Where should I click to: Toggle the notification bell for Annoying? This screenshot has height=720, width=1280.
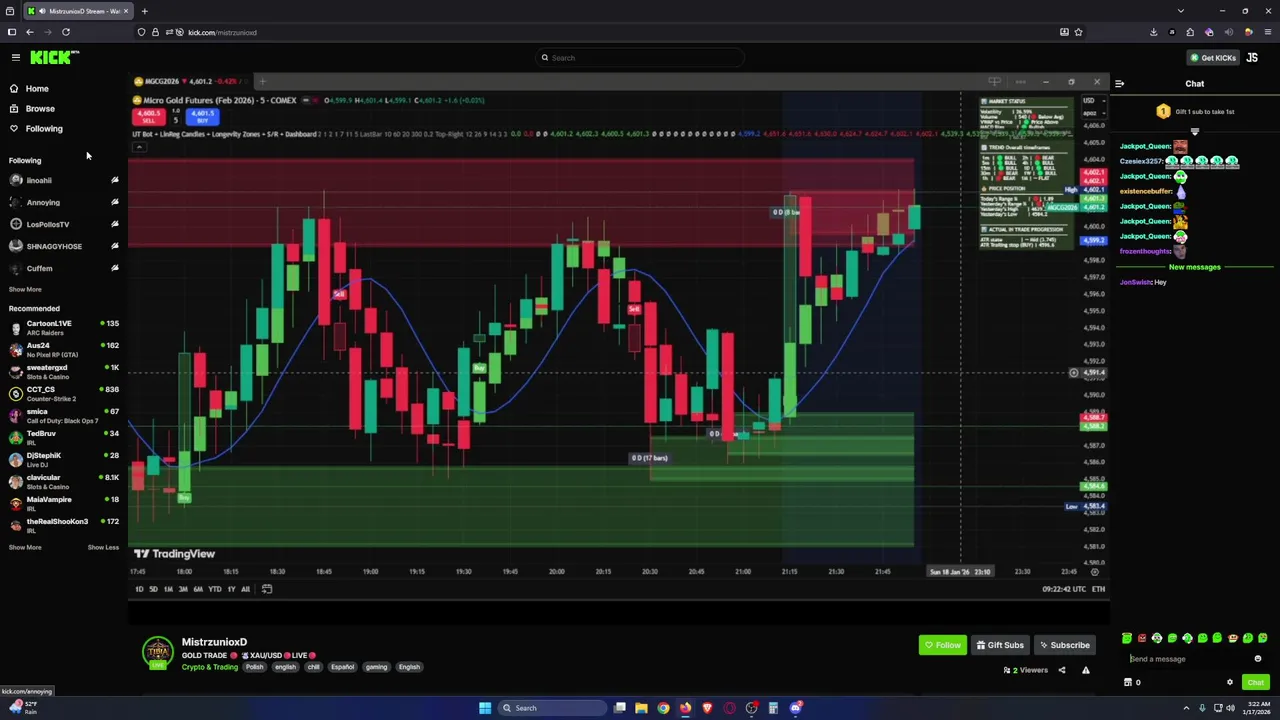[115, 202]
